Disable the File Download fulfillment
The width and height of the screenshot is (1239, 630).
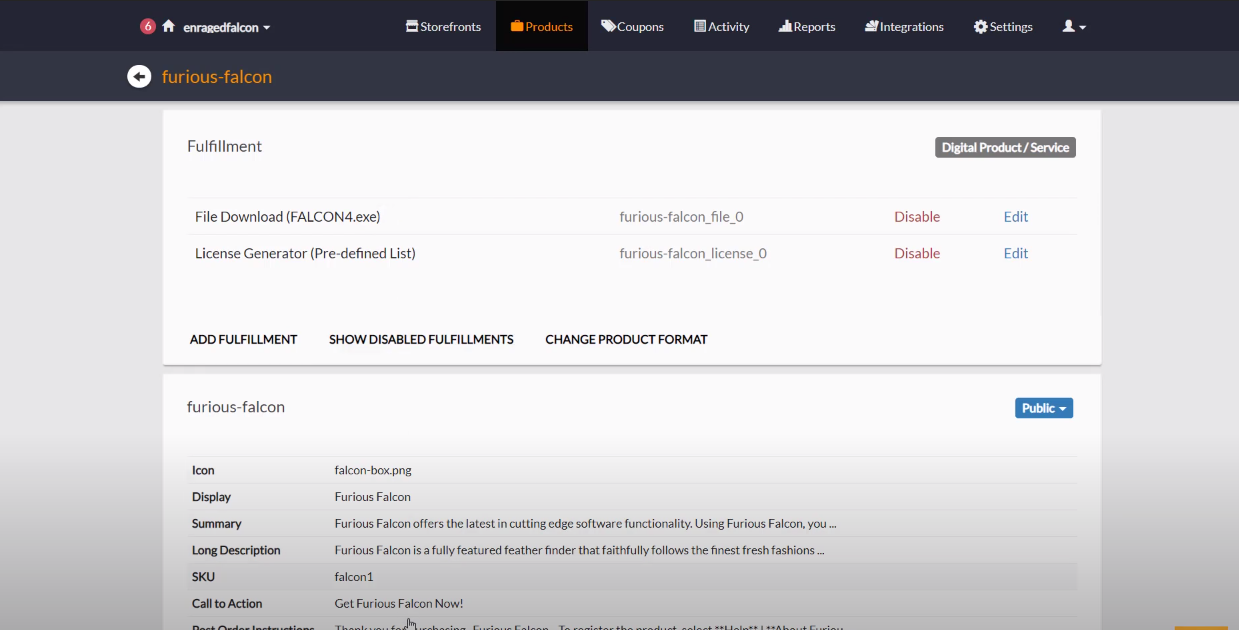[x=917, y=216]
